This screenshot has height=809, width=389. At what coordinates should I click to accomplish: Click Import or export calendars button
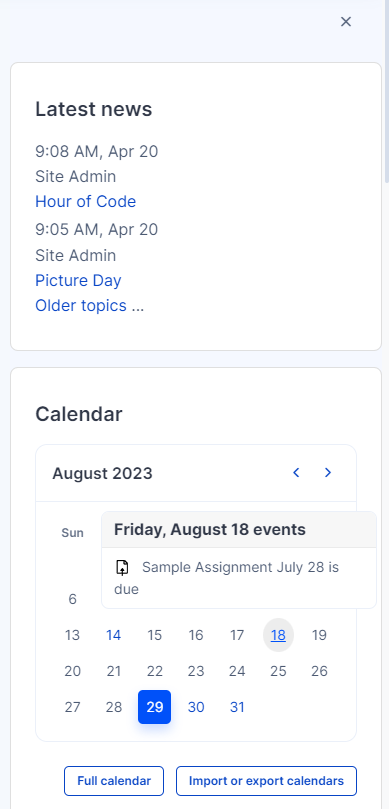click(x=266, y=781)
